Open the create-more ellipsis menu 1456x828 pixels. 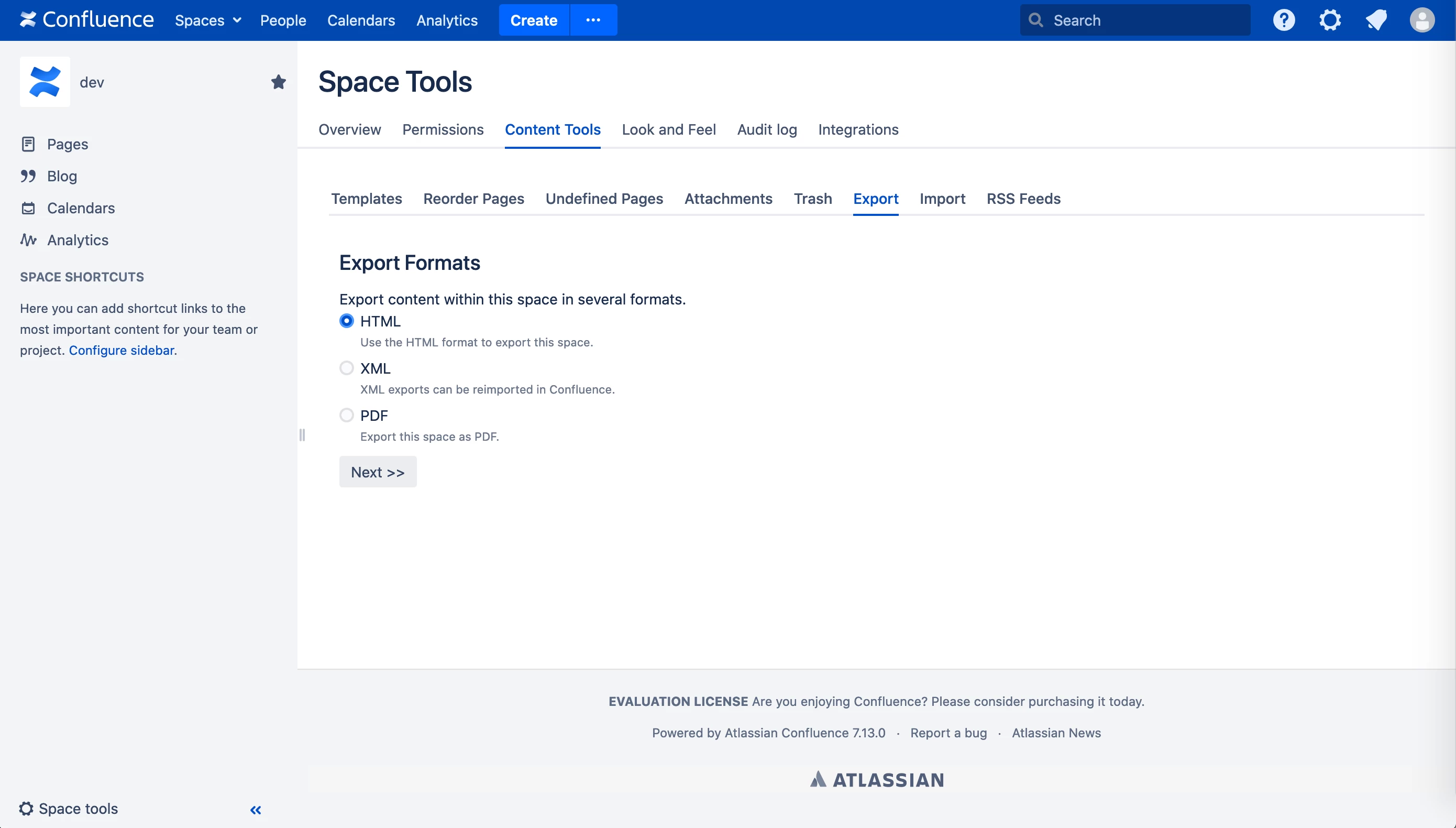click(x=593, y=20)
